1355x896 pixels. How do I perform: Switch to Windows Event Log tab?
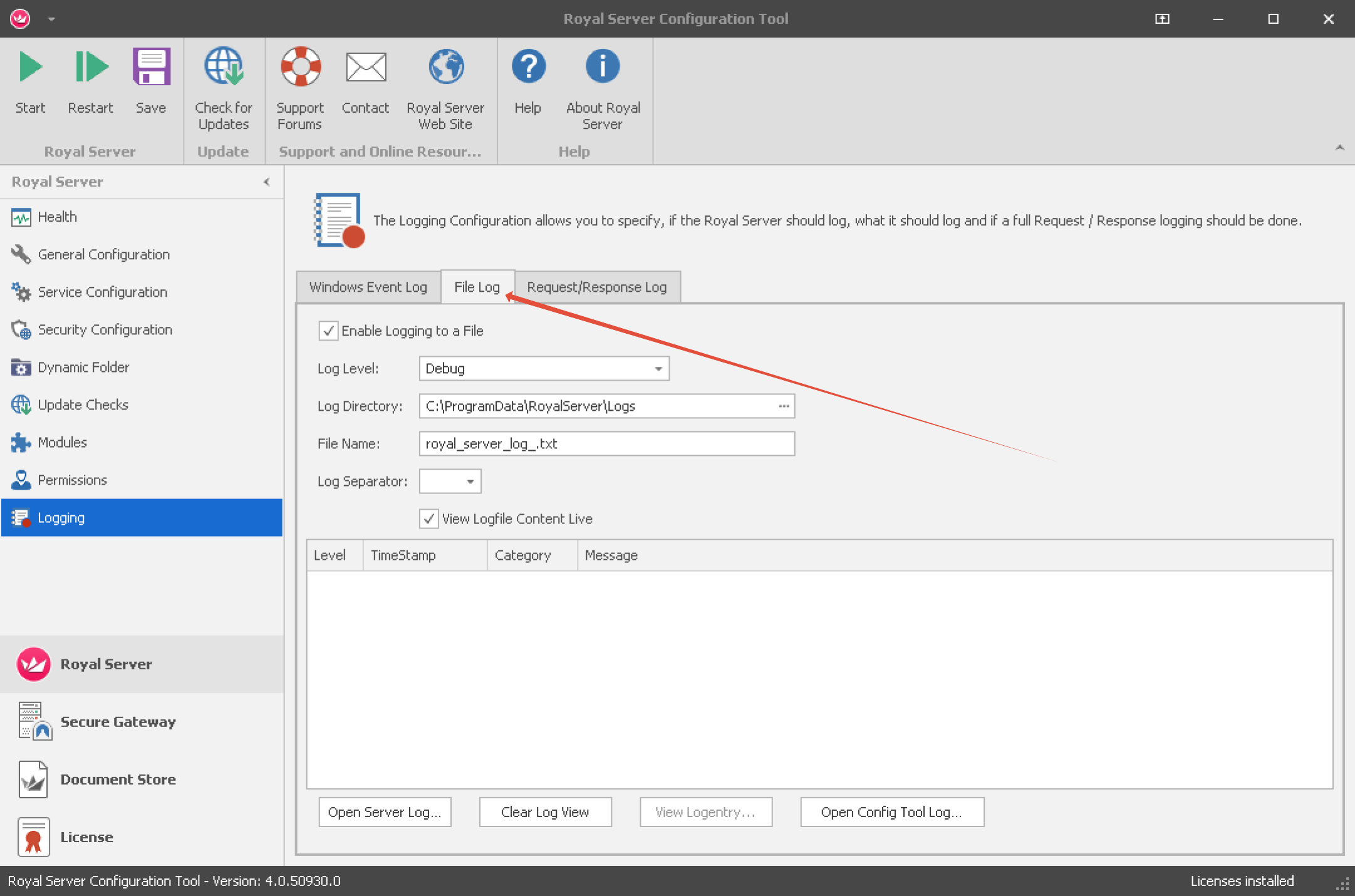tap(368, 287)
